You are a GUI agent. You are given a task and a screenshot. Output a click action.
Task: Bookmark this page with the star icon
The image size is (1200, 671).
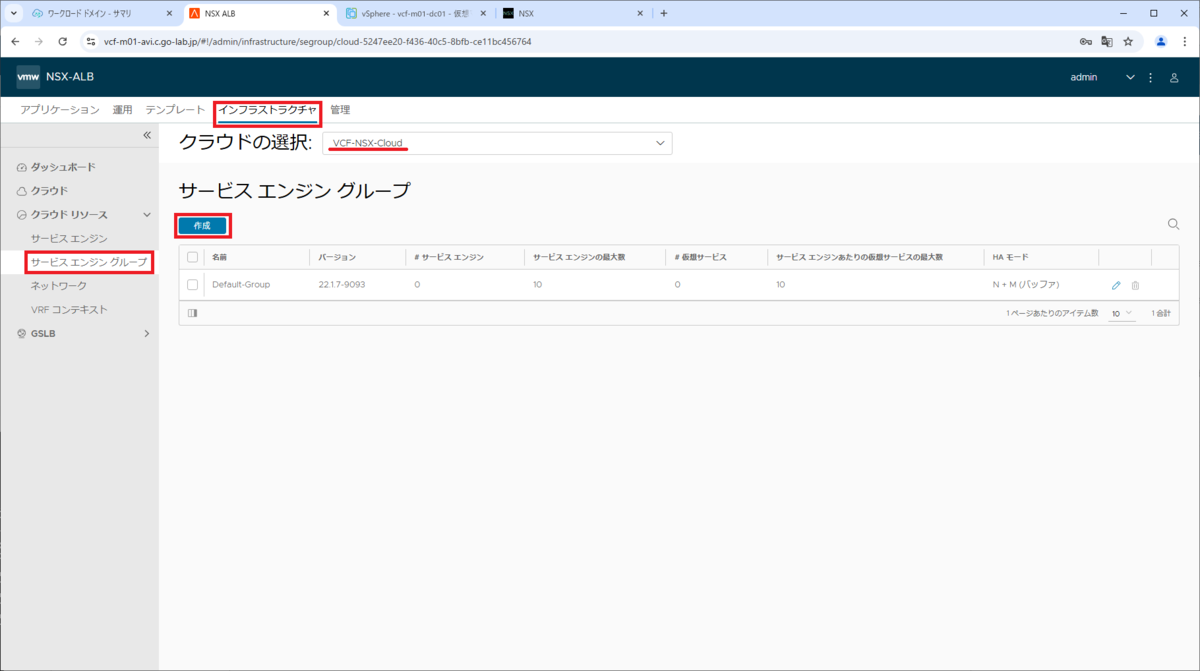pyautogui.click(x=1128, y=42)
